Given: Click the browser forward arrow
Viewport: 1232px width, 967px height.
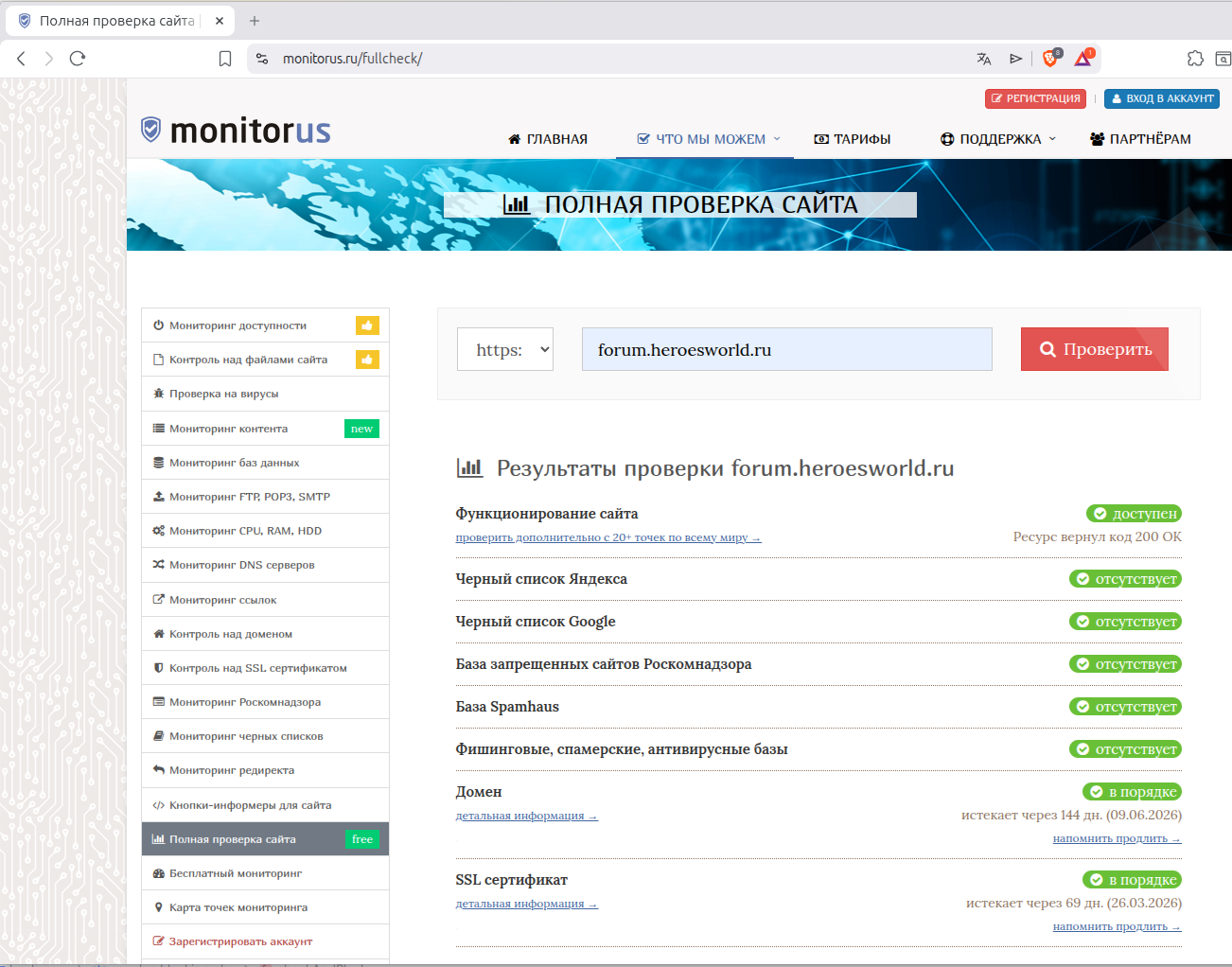Looking at the screenshot, I should pos(49,59).
